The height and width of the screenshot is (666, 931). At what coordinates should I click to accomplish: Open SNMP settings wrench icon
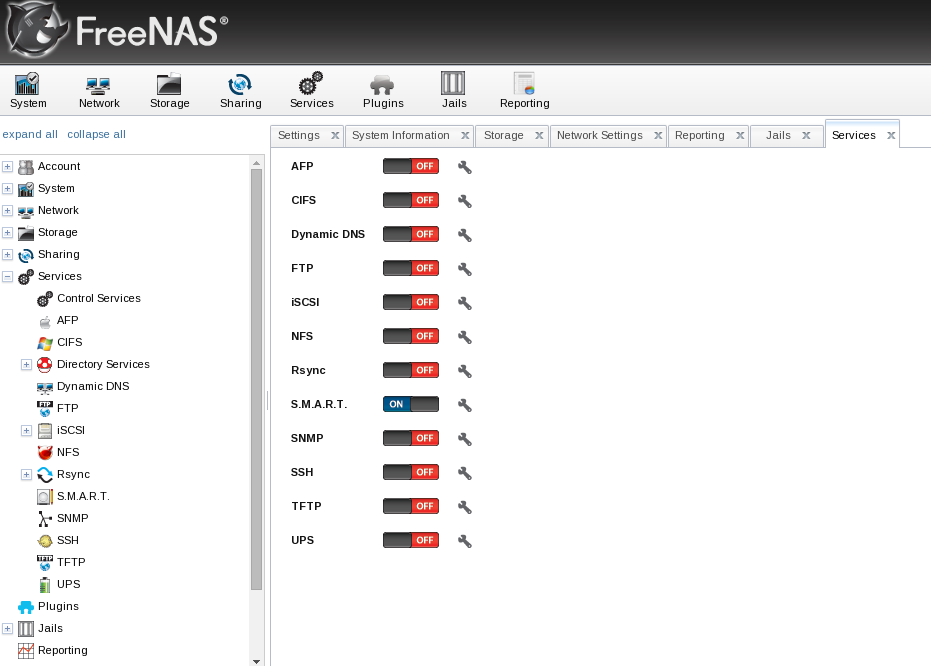[x=464, y=439]
